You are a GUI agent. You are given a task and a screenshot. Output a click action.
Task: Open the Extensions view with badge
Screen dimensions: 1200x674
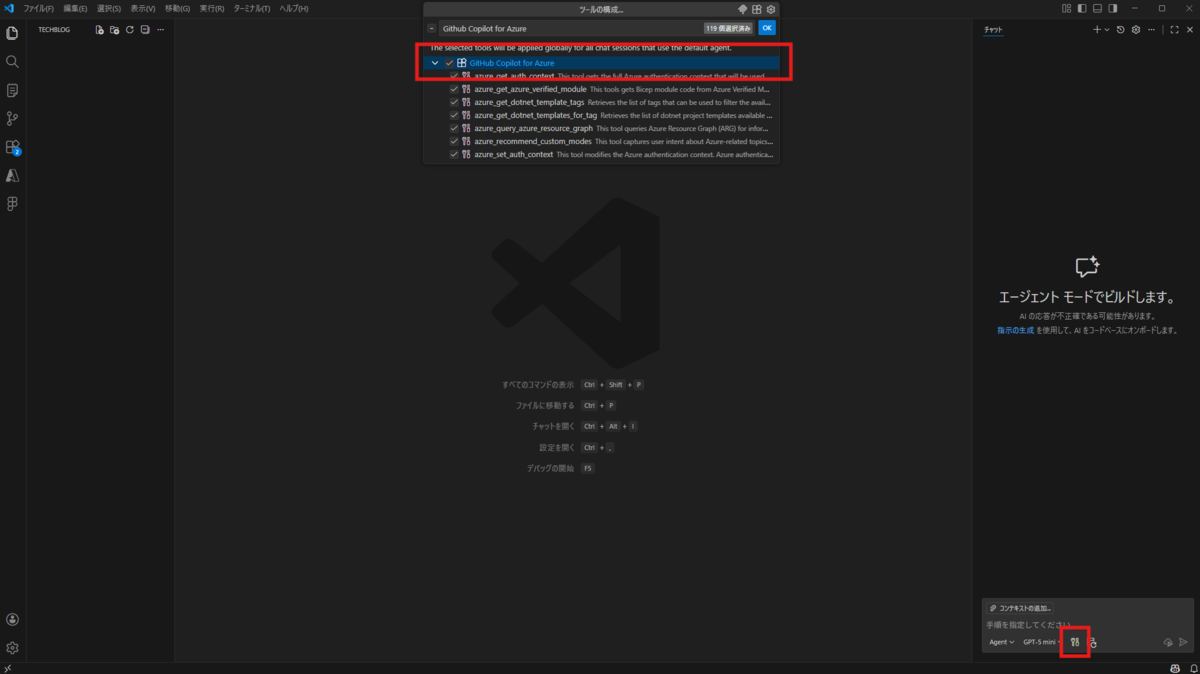(12, 147)
